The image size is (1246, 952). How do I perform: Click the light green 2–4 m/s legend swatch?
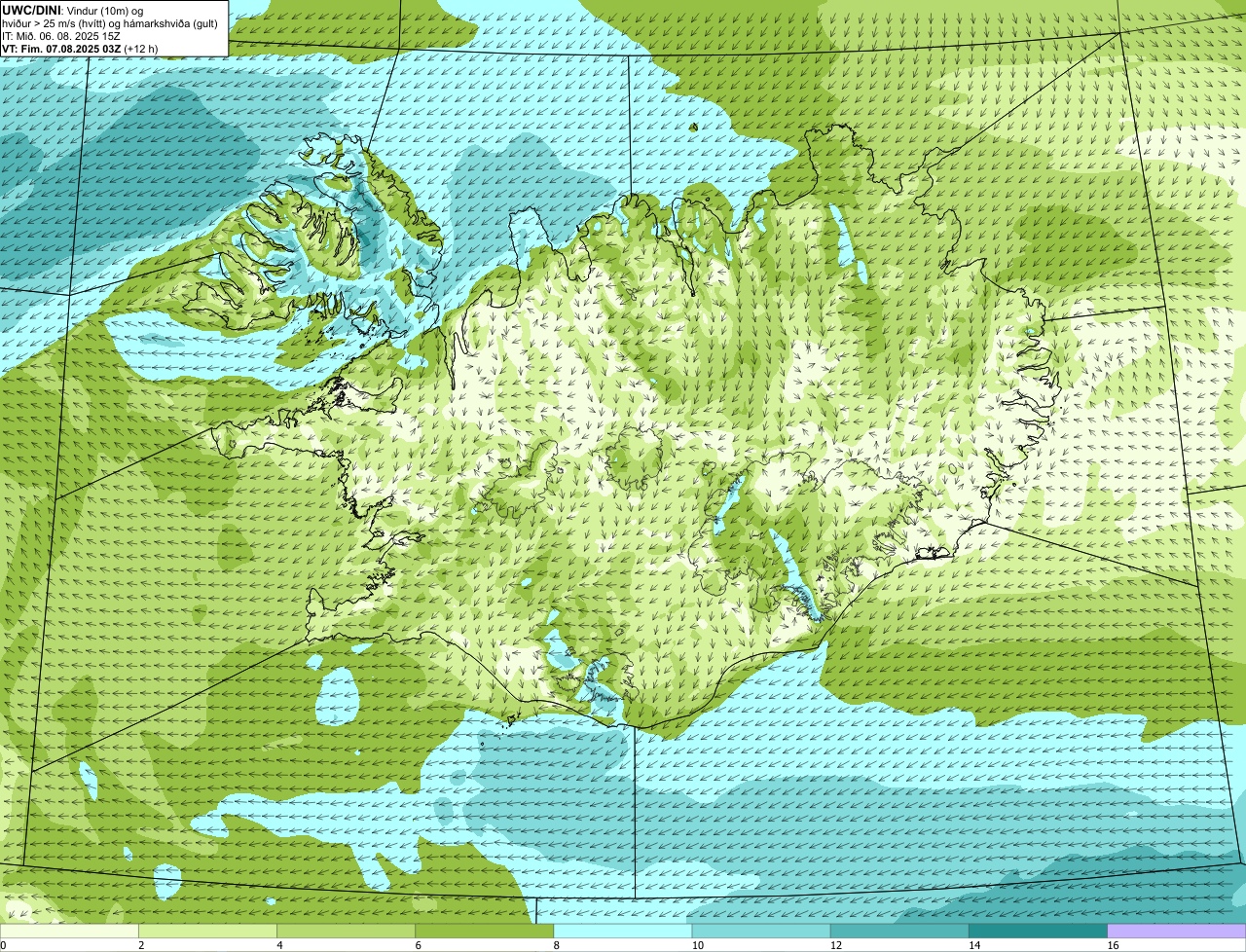pos(208,931)
